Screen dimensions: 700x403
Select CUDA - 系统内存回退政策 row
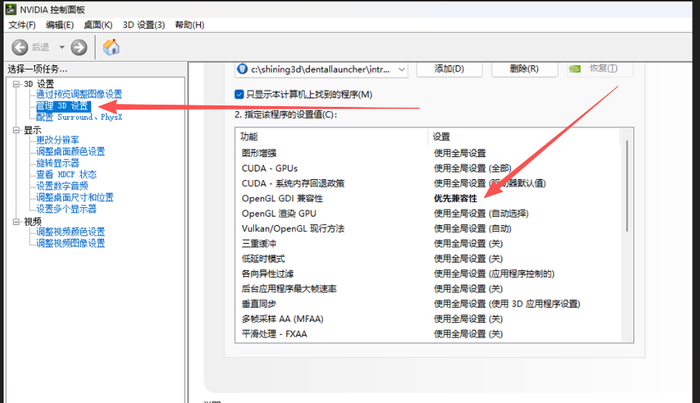(x=428, y=183)
